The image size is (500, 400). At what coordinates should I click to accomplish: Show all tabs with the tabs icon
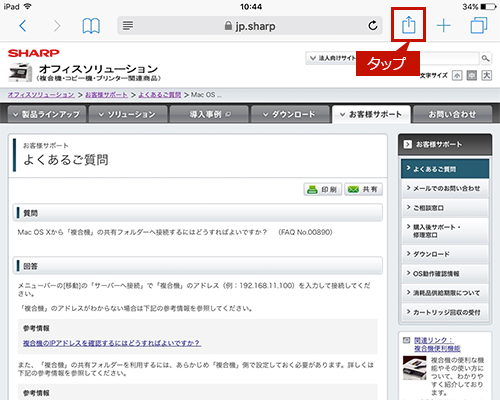(x=479, y=26)
